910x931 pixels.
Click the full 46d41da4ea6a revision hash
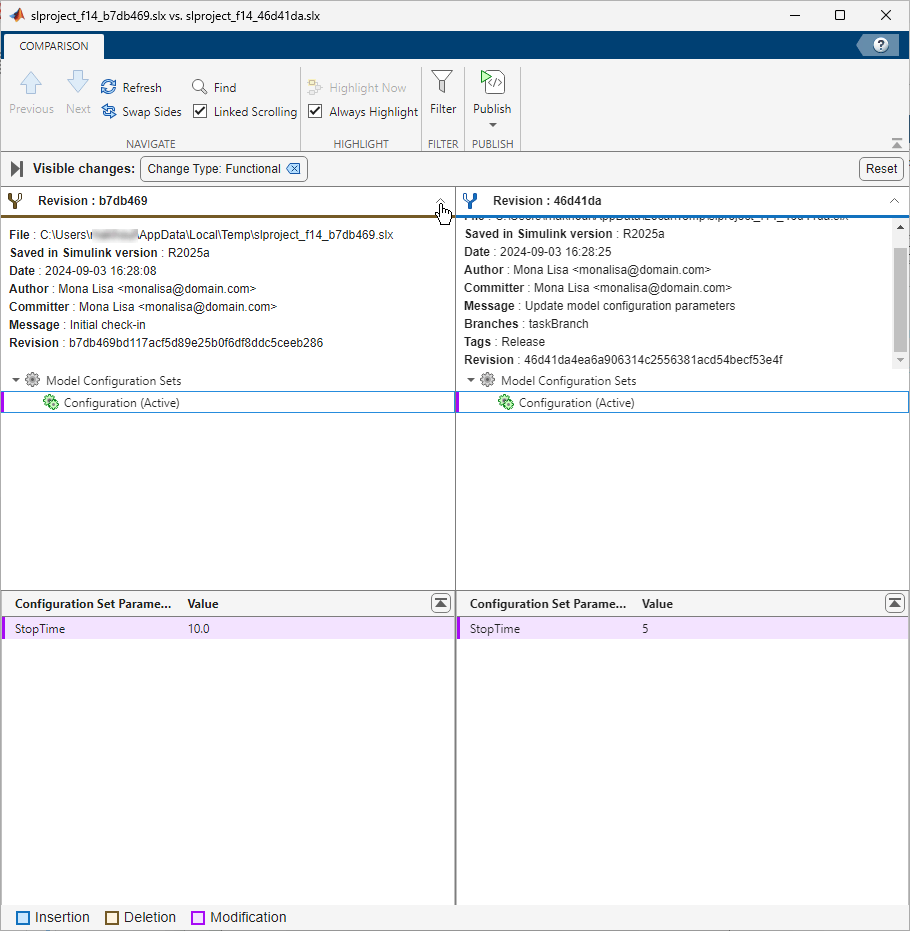653,360
